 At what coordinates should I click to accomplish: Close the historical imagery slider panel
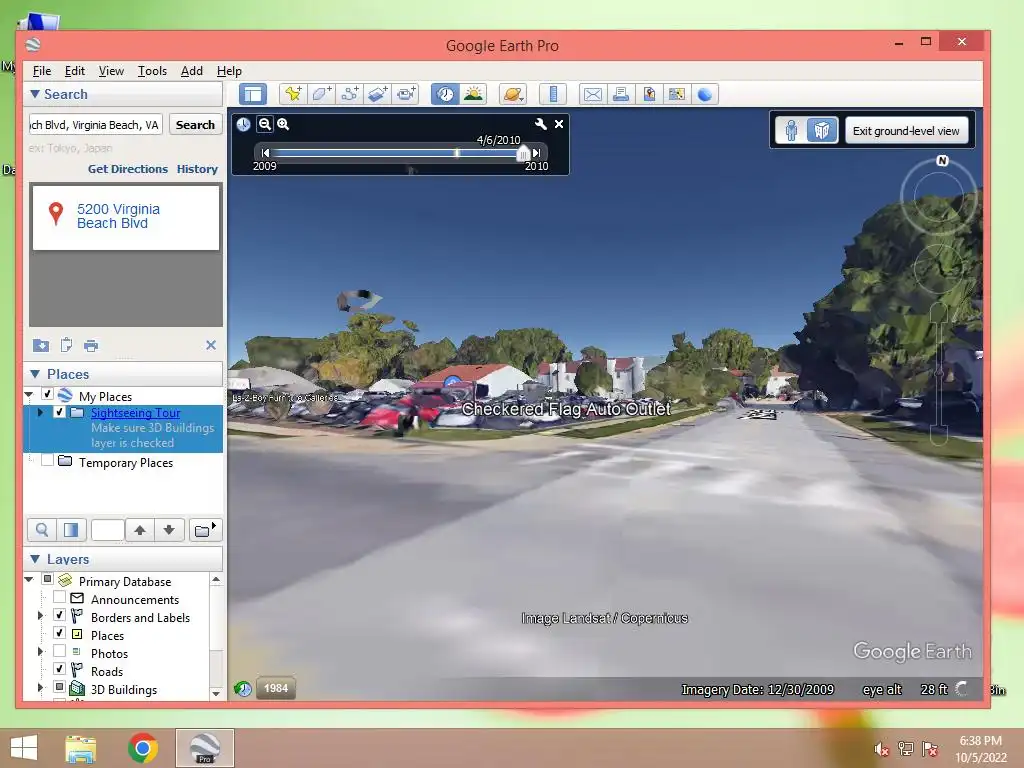[559, 124]
